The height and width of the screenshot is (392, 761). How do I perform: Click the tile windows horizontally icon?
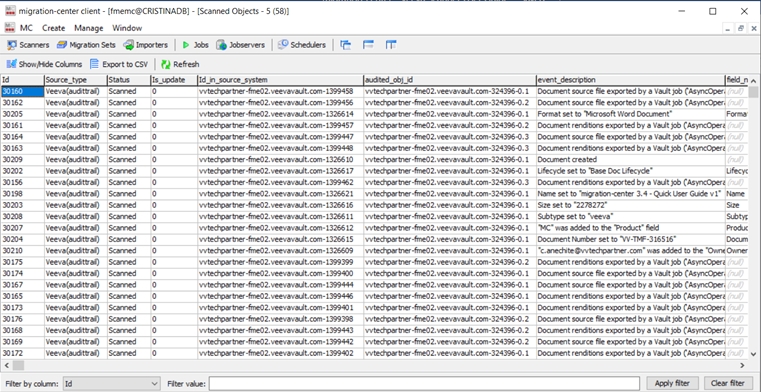[368, 45]
